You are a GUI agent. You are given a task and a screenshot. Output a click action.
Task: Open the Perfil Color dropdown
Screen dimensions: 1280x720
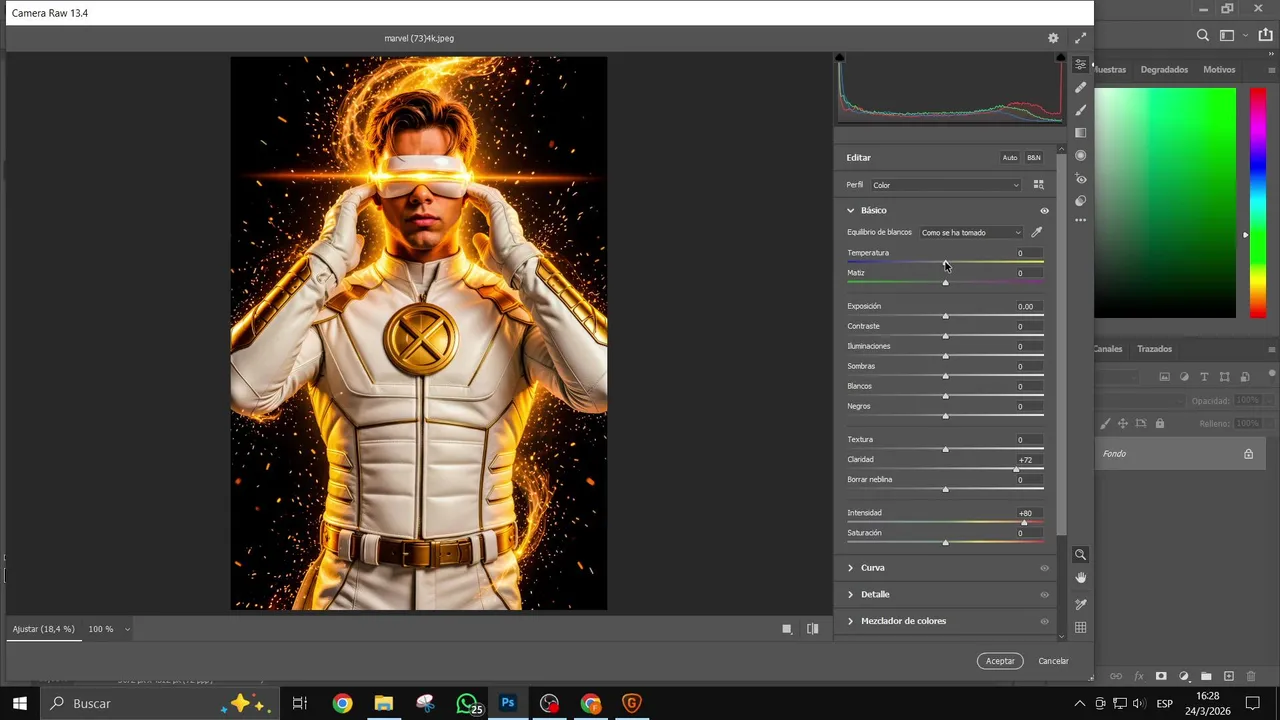point(945,185)
